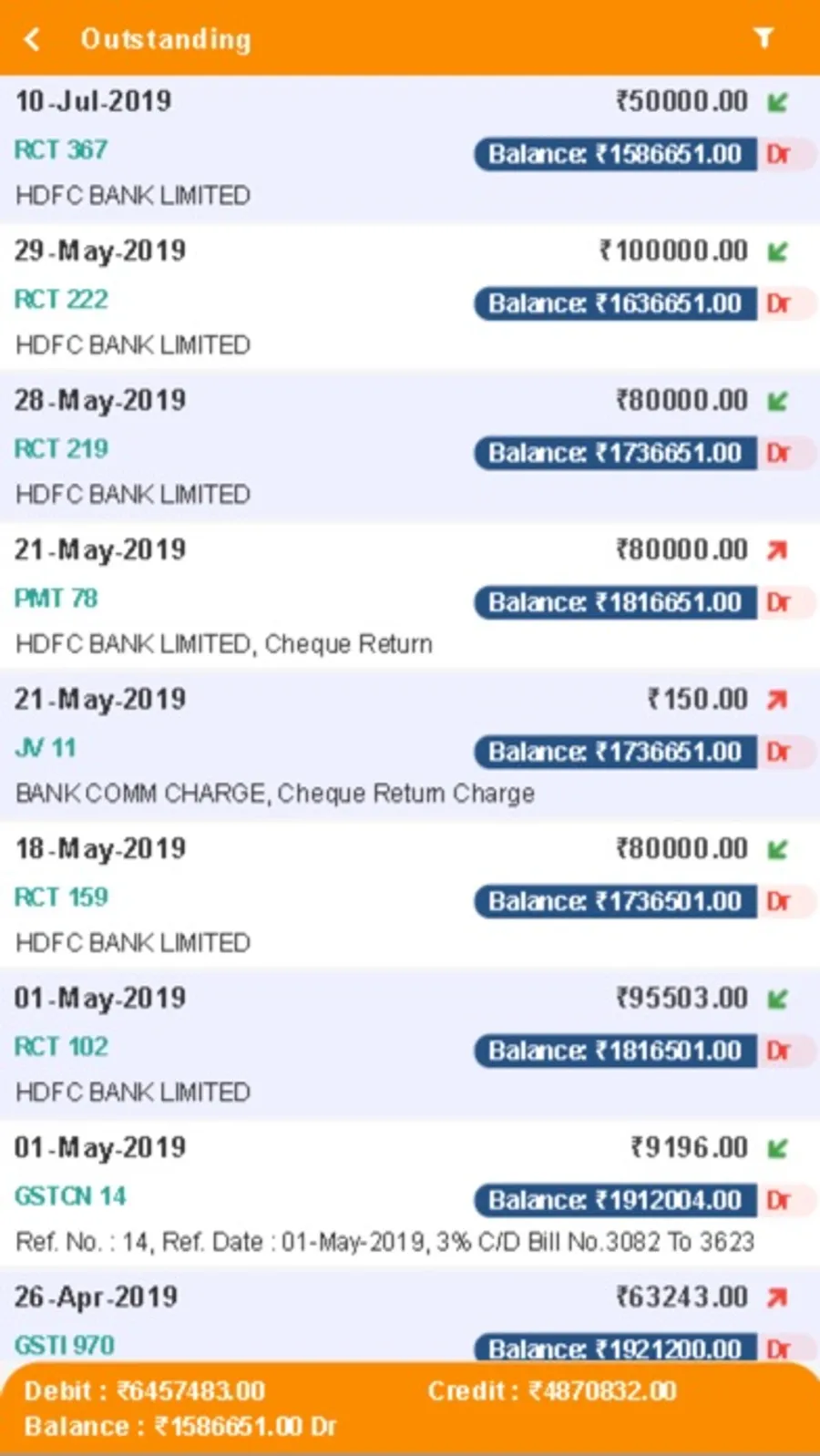Image resolution: width=820 pixels, height=1456 pixels.
Task: Tap green arrow beside ₹9196.00 amount
Action: click(777, 1148)
